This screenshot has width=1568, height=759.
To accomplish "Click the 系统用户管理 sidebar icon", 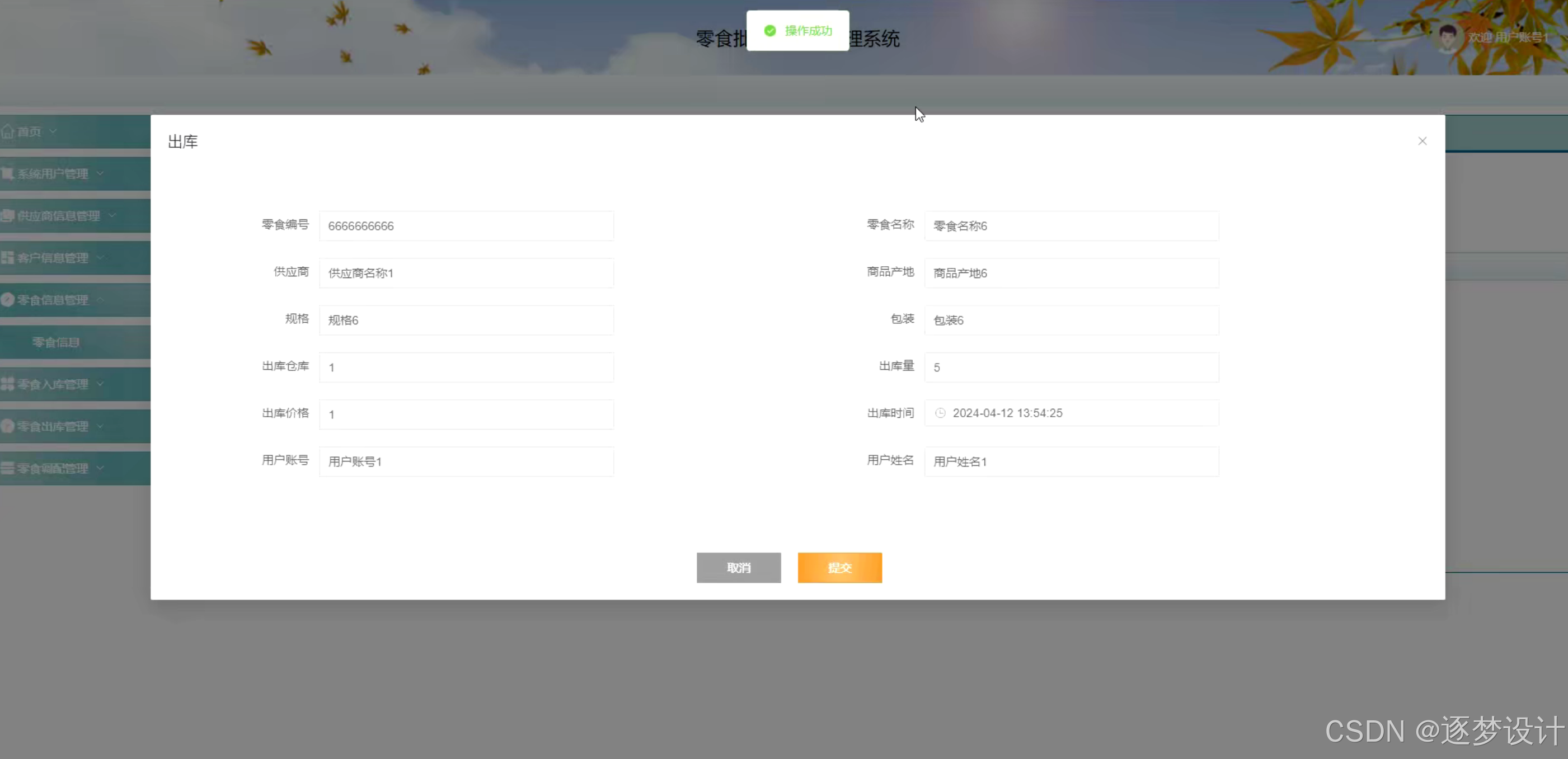I will [8, 174].
